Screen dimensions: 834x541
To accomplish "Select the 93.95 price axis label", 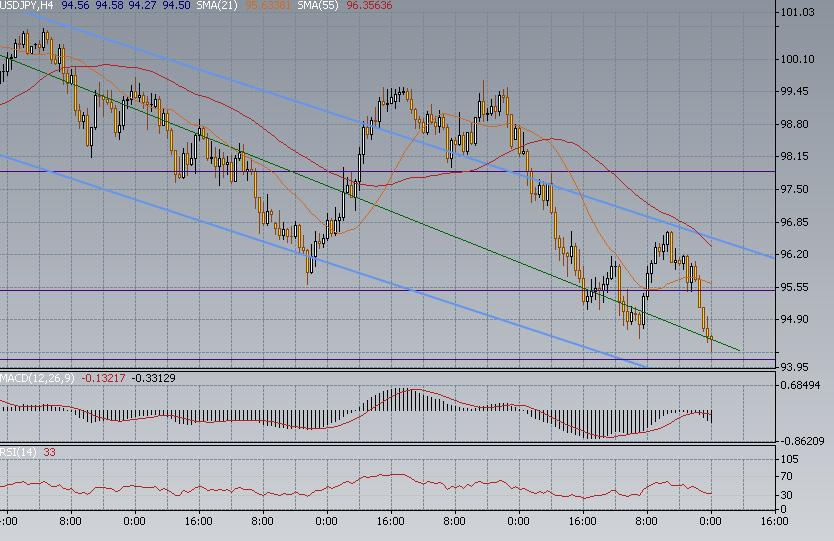I will click(x=797, y=366).
